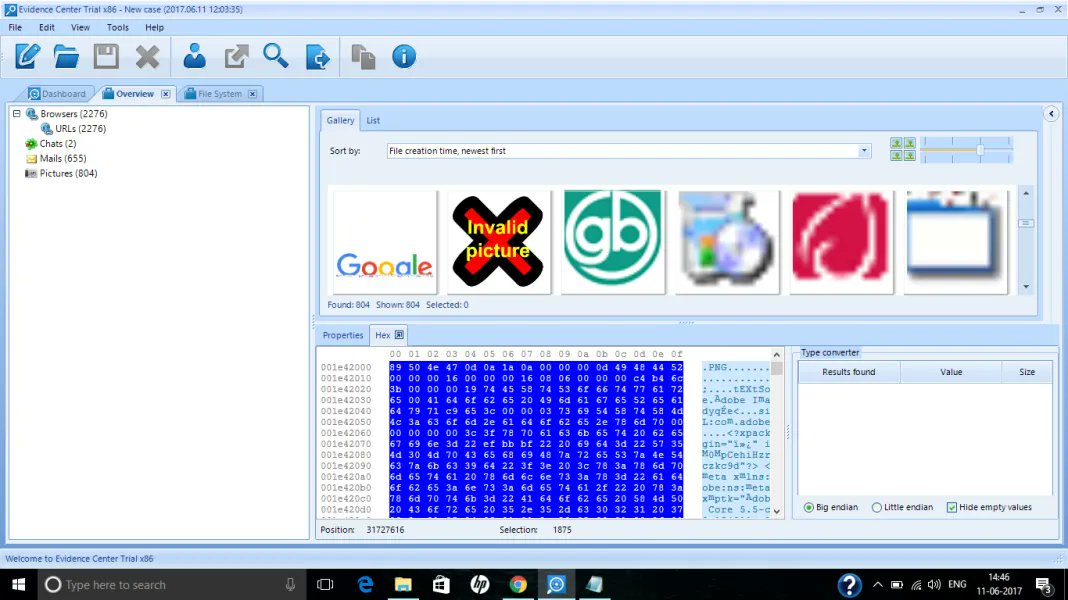Click the help question mark tray icon

(x=849, y=584)
